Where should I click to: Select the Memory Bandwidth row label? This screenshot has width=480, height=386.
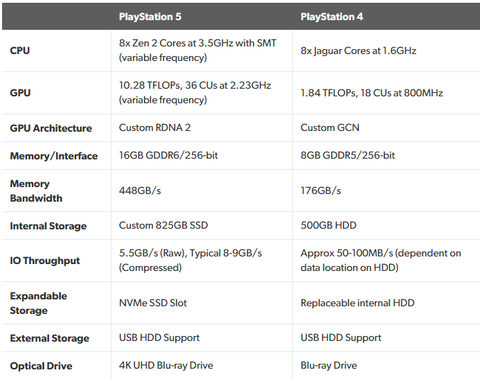[36, 191]
